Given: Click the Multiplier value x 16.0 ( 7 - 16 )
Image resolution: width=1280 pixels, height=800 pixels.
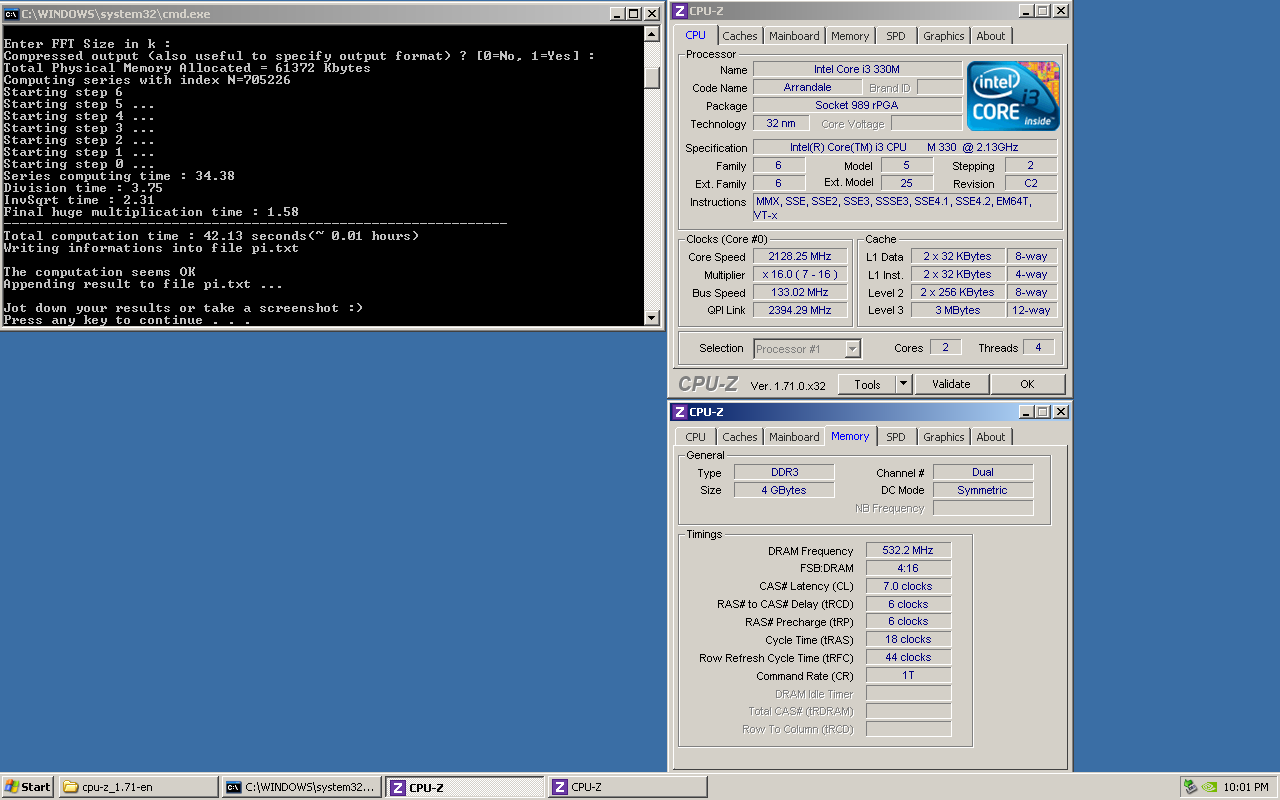Looking at the screenshot, I should (x=799, y=275).
